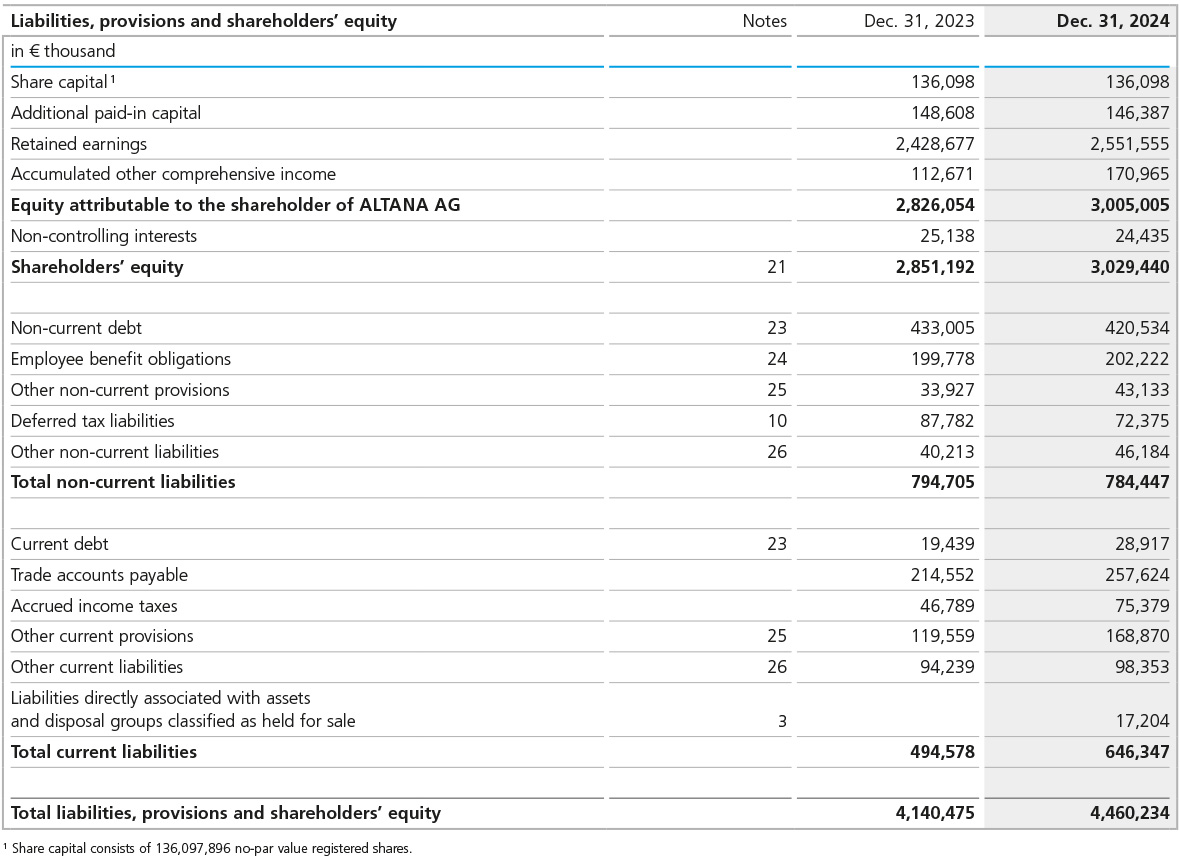Click note 24 for Employee benefit obligations
Viewport: 1180px width, 864px height.
777,359
